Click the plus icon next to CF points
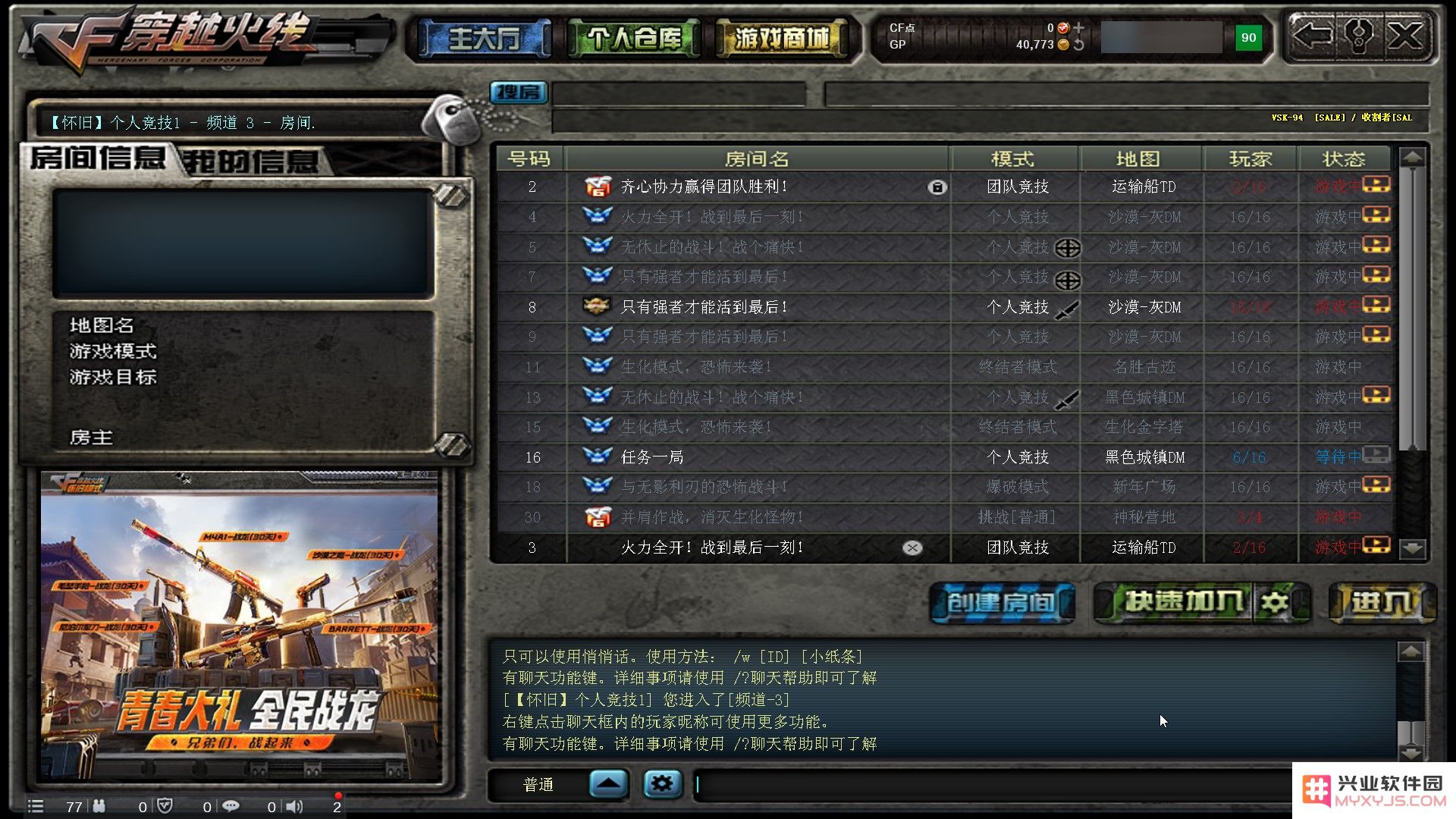The width and height of the screenshot is (1456, 819). [x=1078, y=28]
